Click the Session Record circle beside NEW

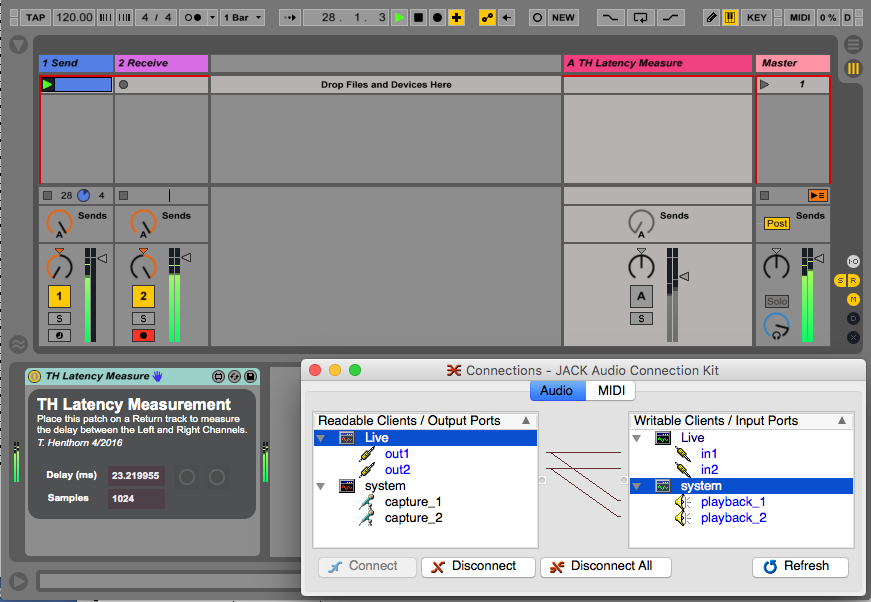click(x=537, y=18)
